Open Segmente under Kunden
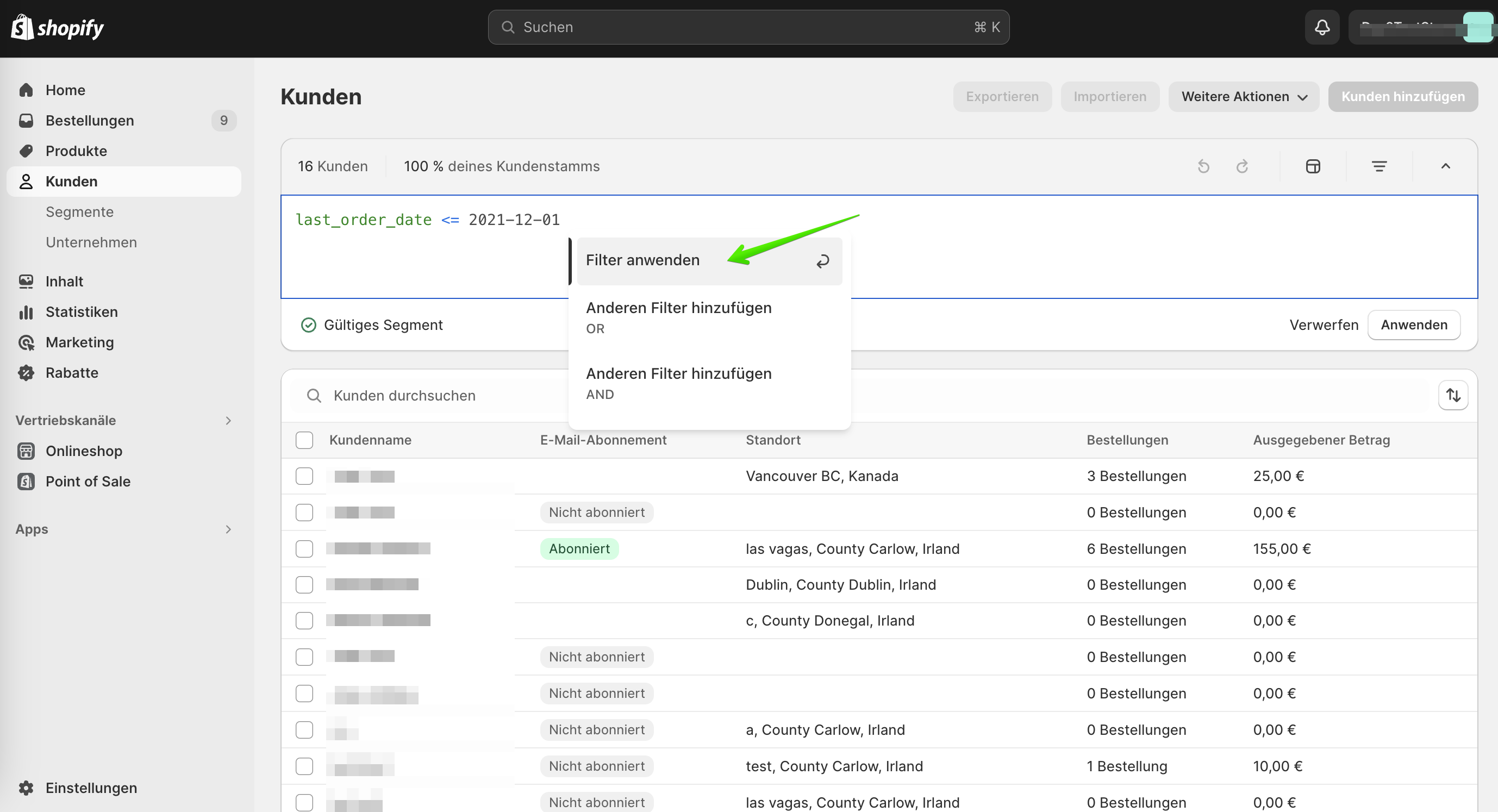 (x=80, y=212)
